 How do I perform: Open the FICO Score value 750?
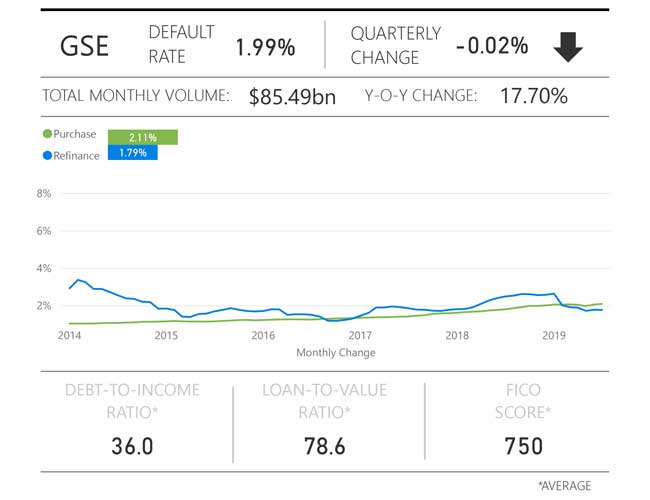523,445
